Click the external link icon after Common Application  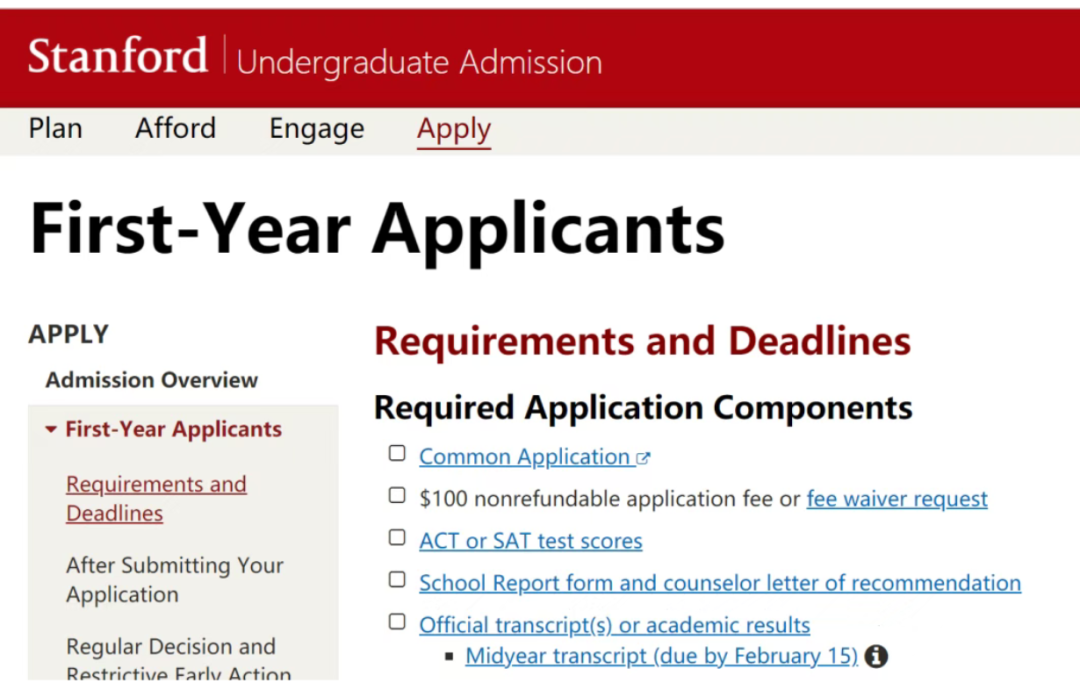[x=643, y=458]
